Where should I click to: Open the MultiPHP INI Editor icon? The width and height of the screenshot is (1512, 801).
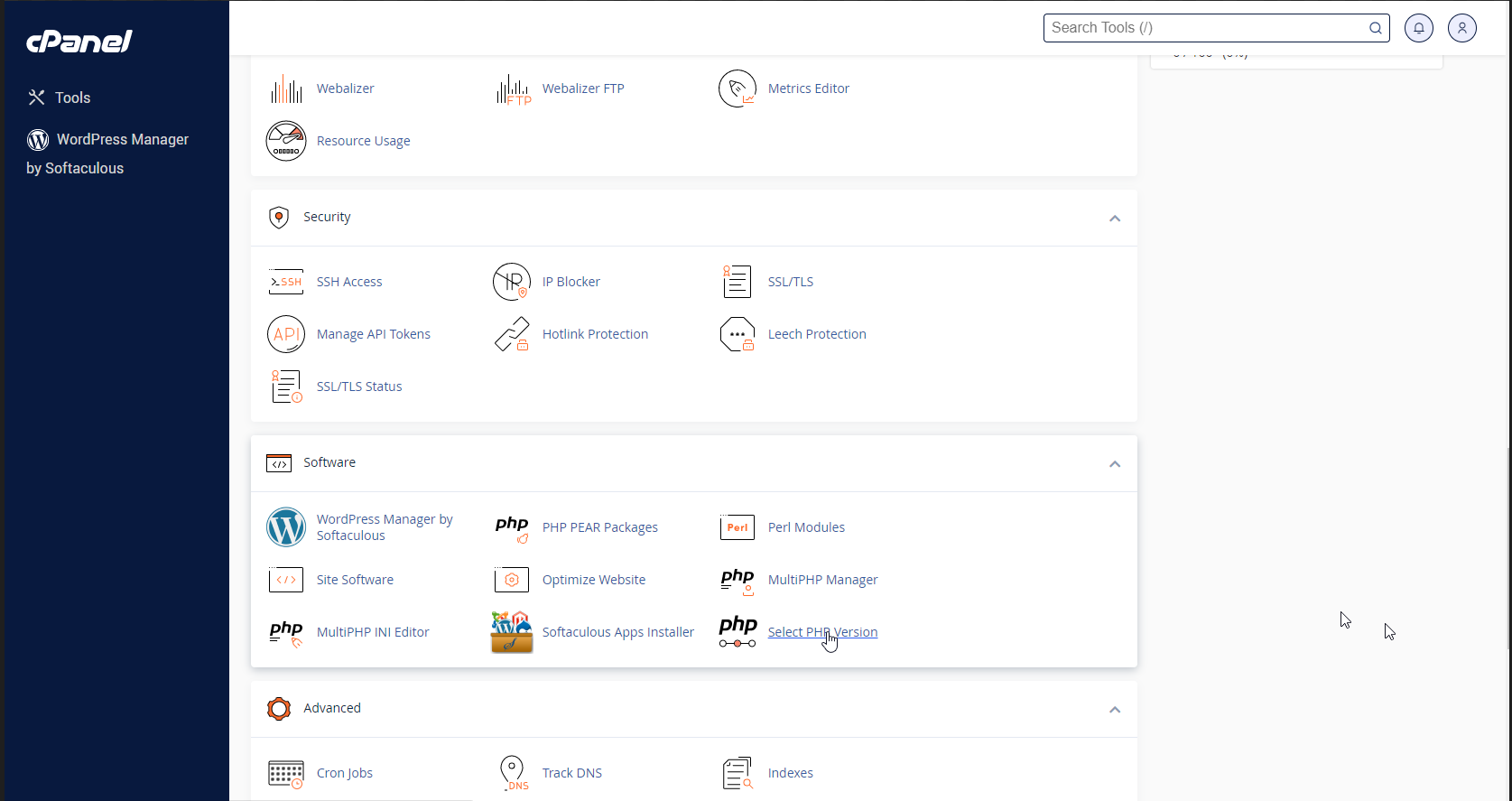coord(286,632)
